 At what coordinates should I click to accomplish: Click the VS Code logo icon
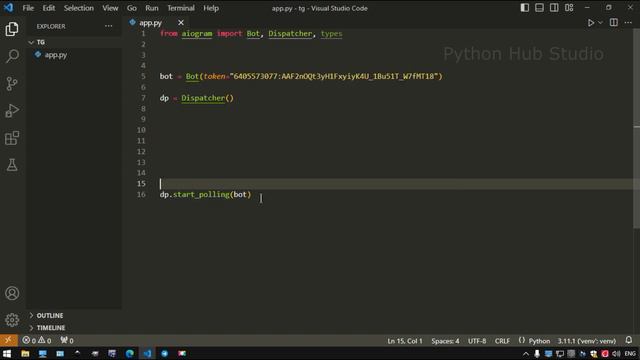tap(9, 8)
